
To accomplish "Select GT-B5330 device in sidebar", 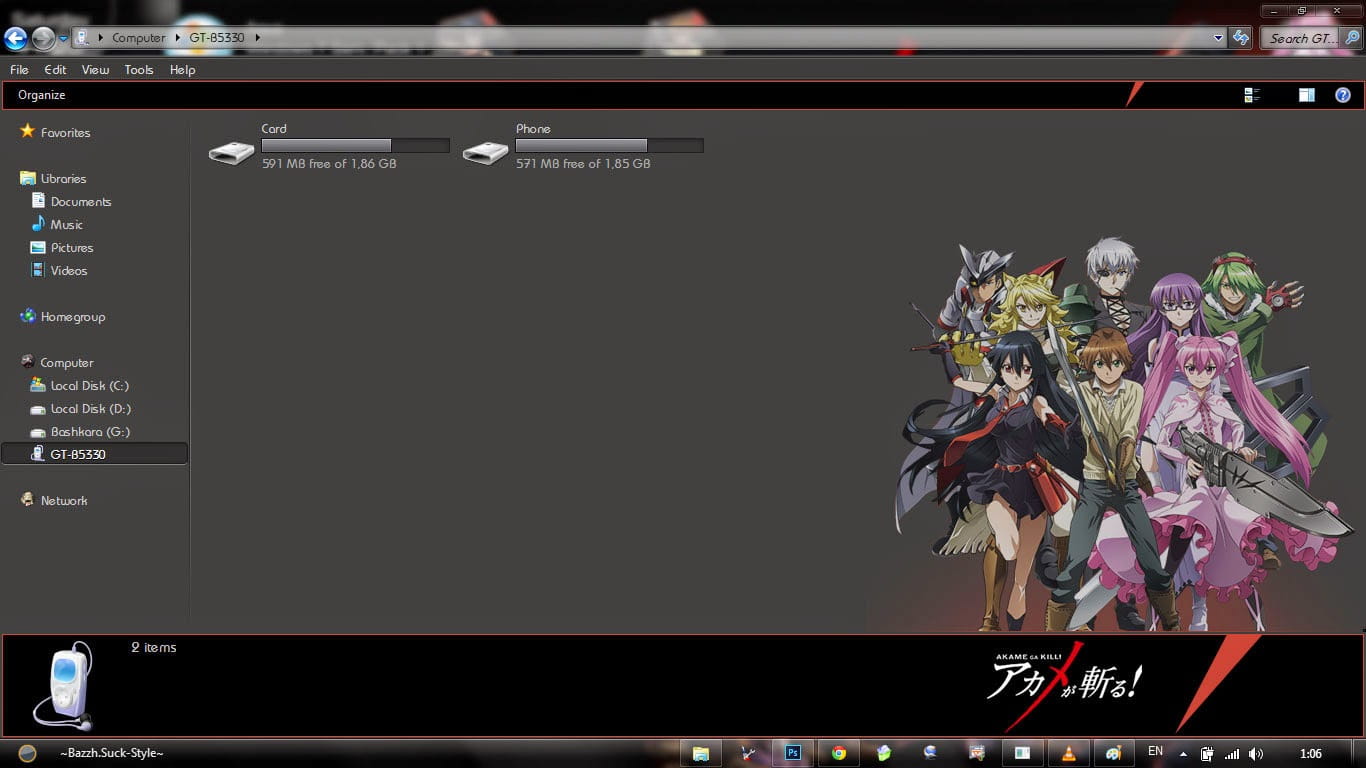I will [94, 454].
